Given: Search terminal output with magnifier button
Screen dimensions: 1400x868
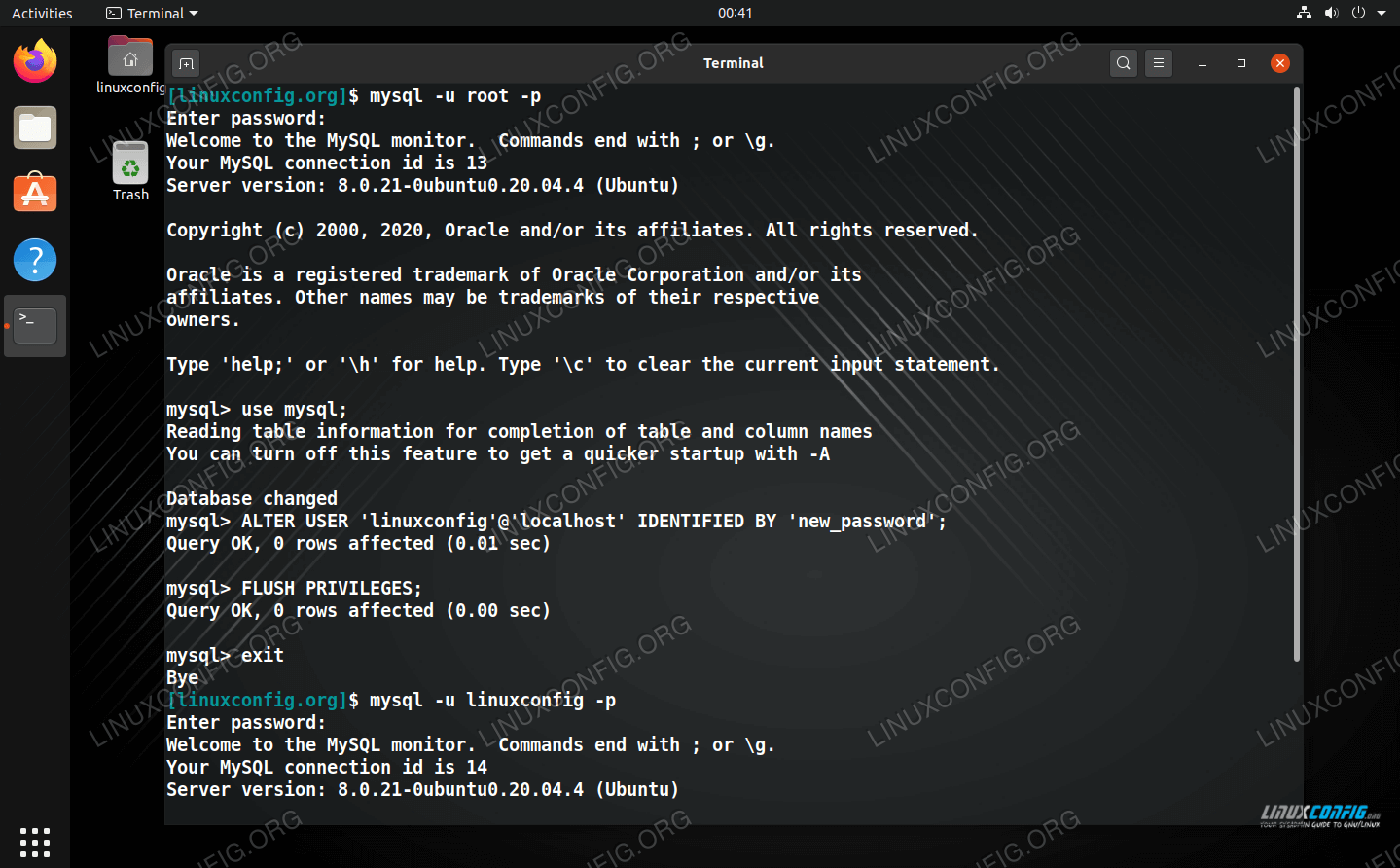Looking at the screenshot, I should click(x=1124, y=63).
